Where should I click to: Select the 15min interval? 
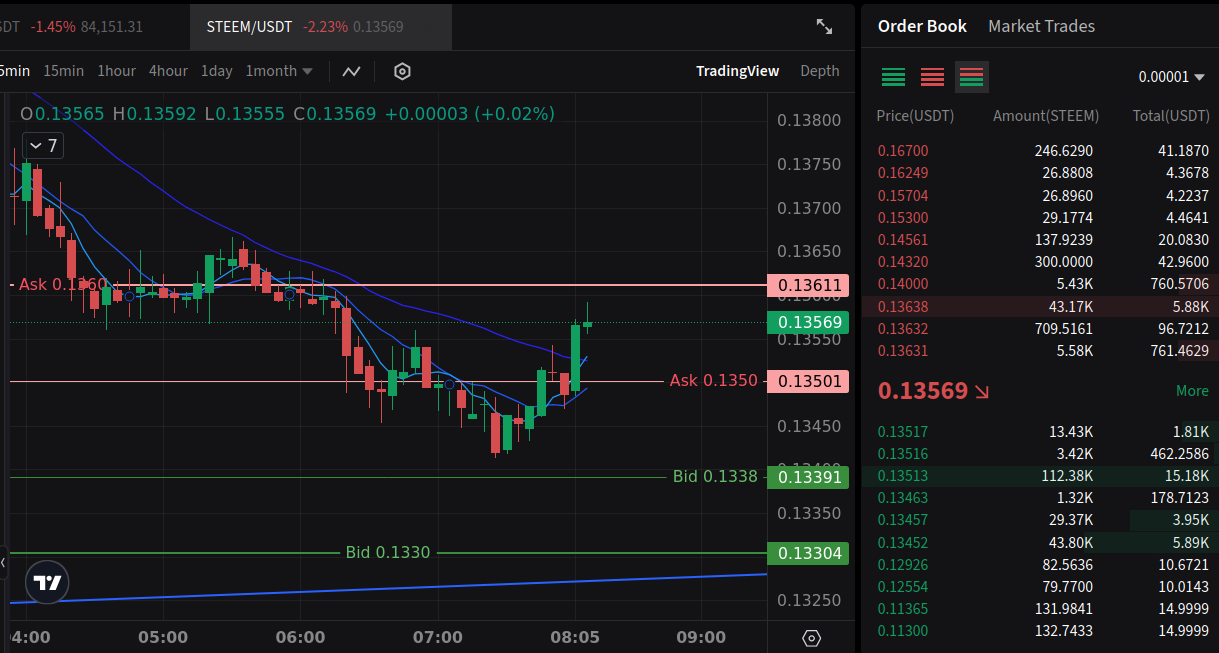tap(64, 71)
